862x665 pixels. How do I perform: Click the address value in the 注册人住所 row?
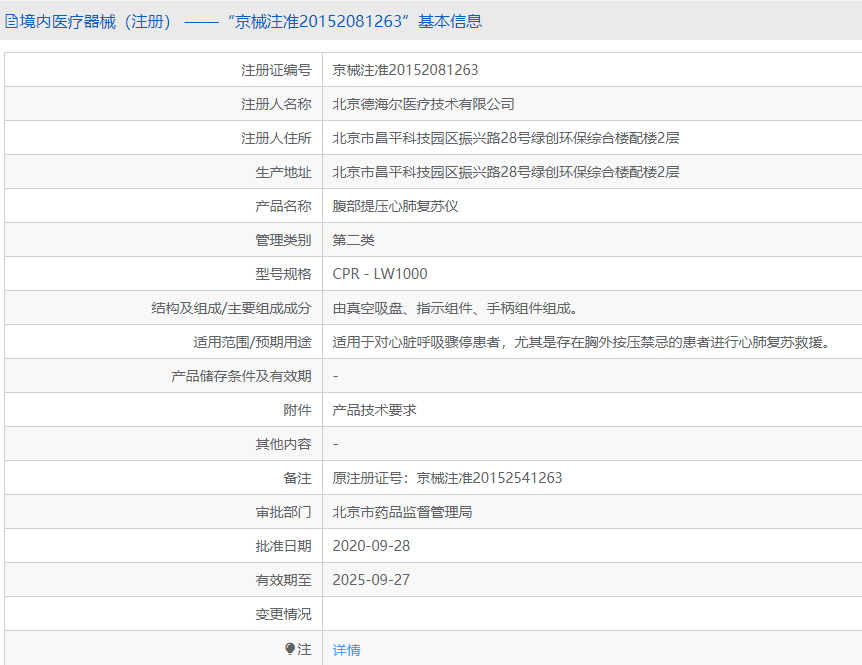(x=506, y=138)
